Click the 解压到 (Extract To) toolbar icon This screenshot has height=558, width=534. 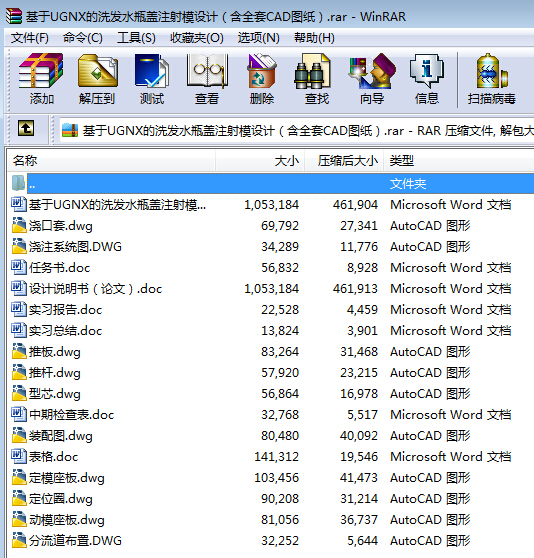point(97,70)
